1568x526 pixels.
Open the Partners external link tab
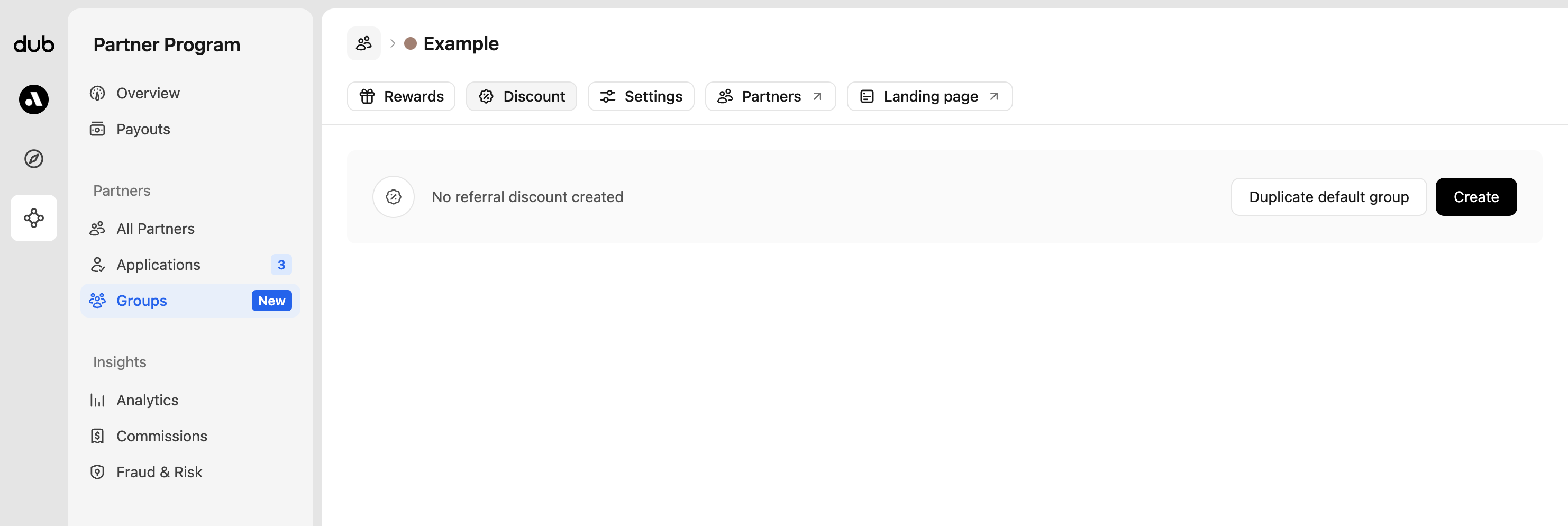771,96
